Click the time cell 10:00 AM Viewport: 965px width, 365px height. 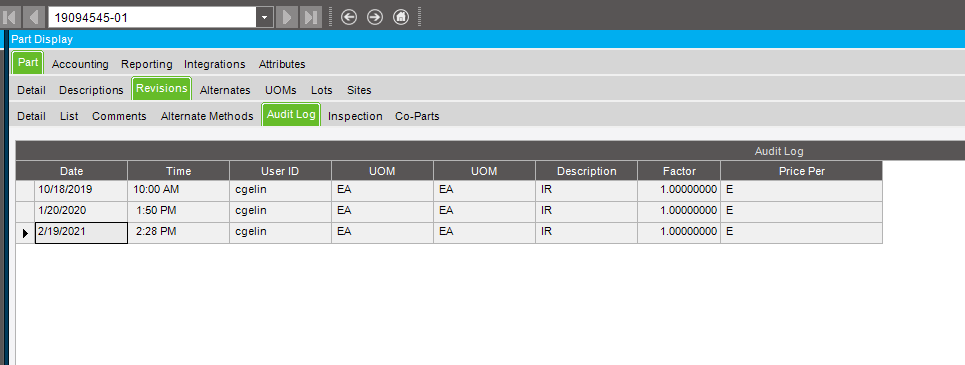click(178, 191)
